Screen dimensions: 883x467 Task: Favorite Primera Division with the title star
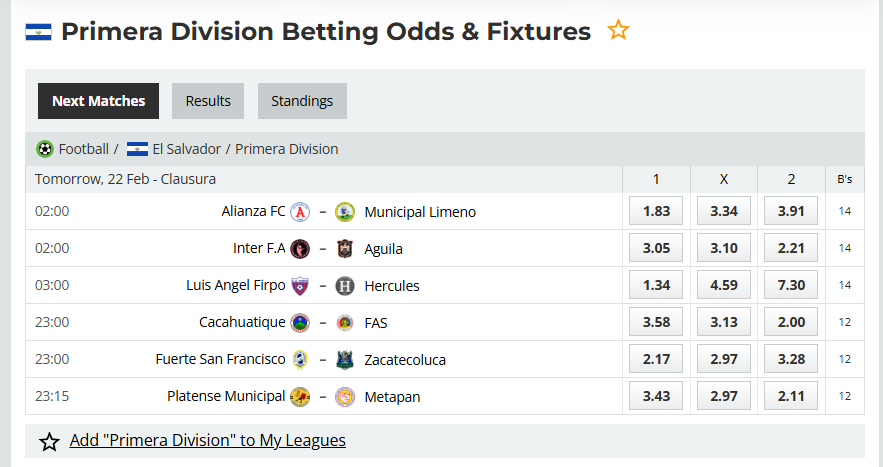[x=619, y=31]
